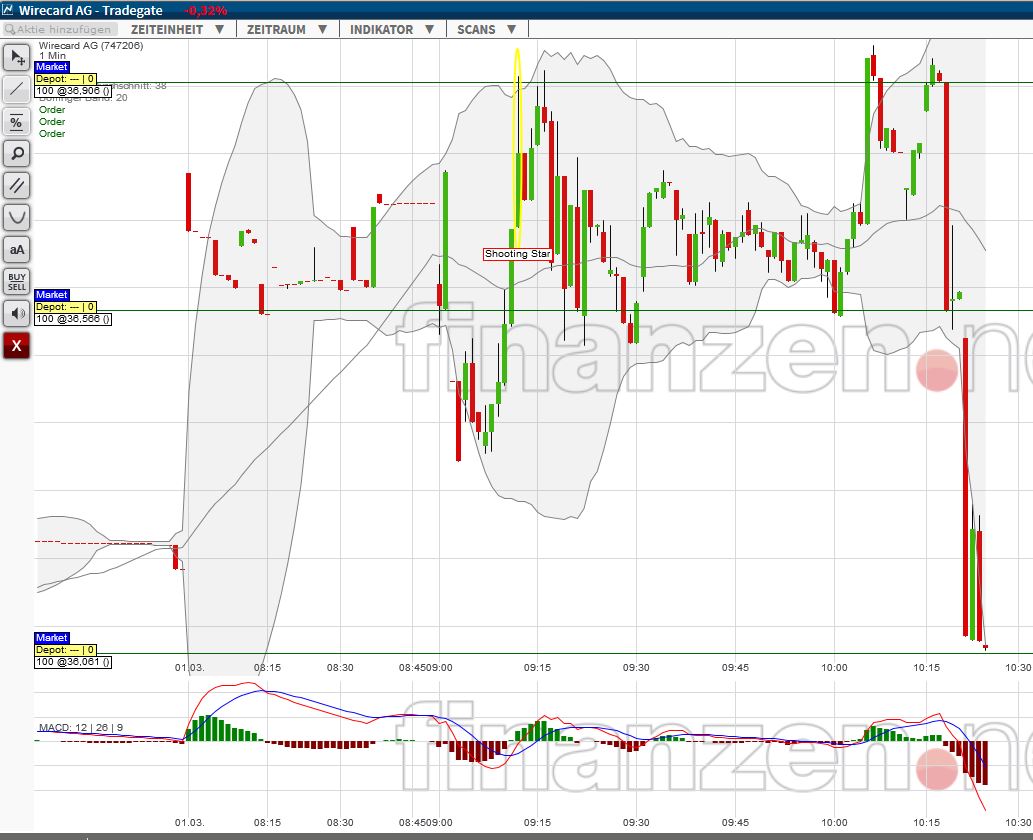The width and height of the screenshot is (1033, 840).
Task: Focus the Aktie hinzufügen search field
Action: 61,30
